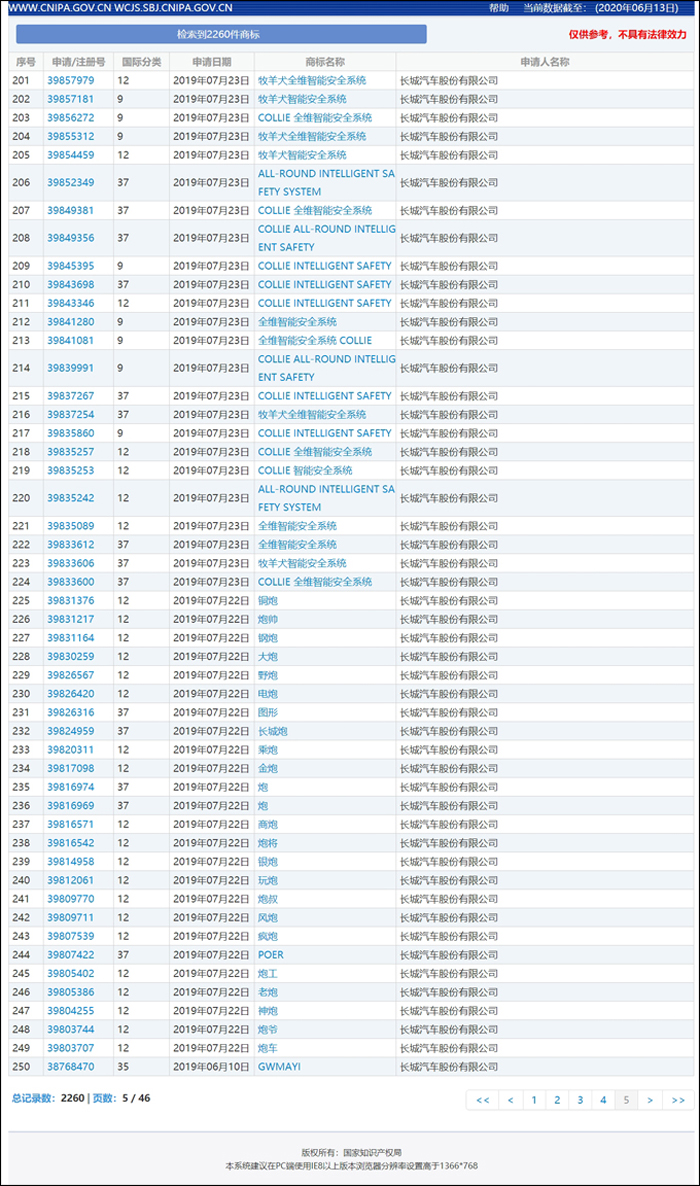This screenshot has width=700, height=1186.
Task: Open application number 39854459
Action: coord(70,155)
